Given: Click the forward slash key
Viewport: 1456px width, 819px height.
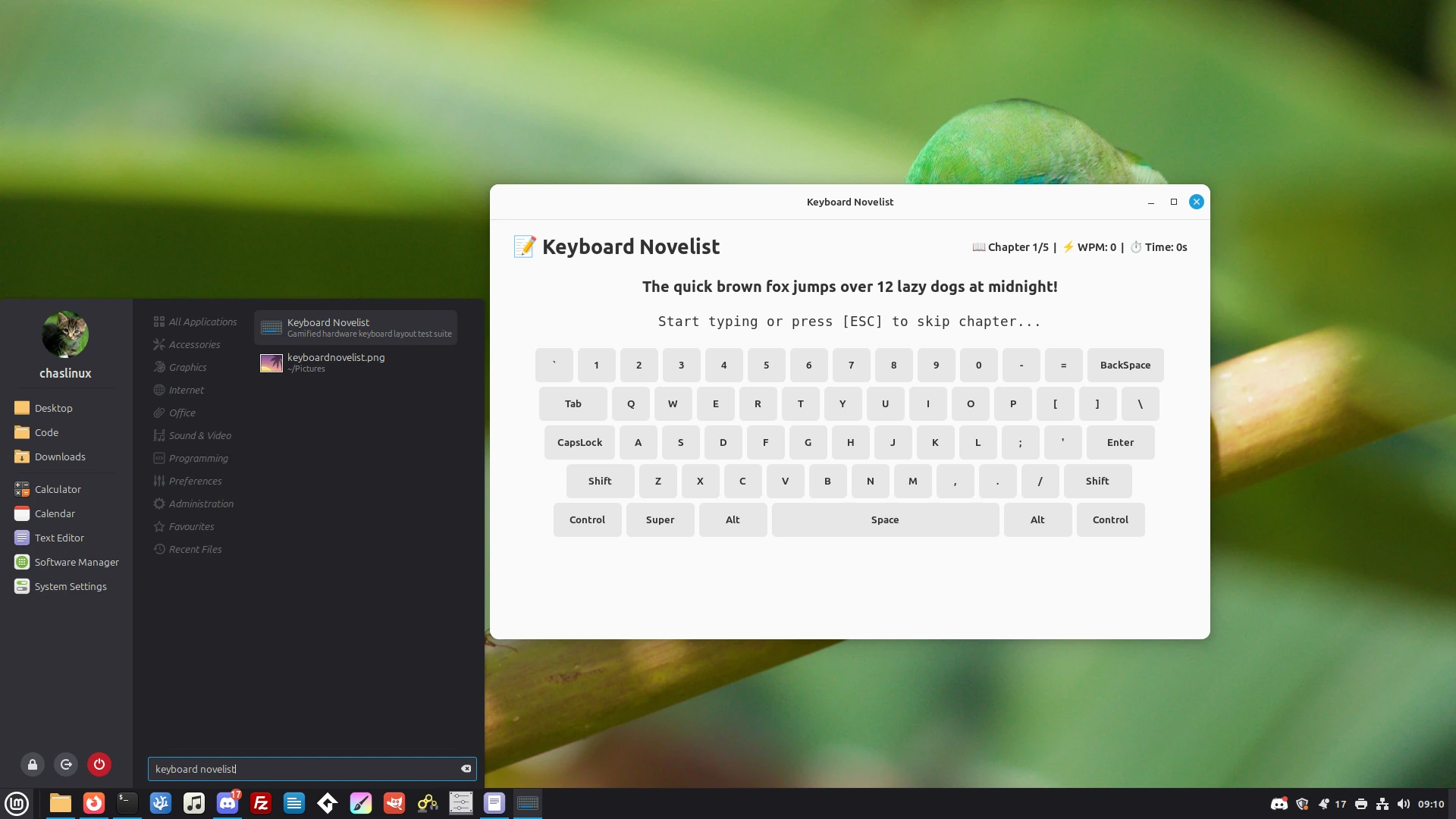Looking at the screenshot, I should [x=1040, y=482].
